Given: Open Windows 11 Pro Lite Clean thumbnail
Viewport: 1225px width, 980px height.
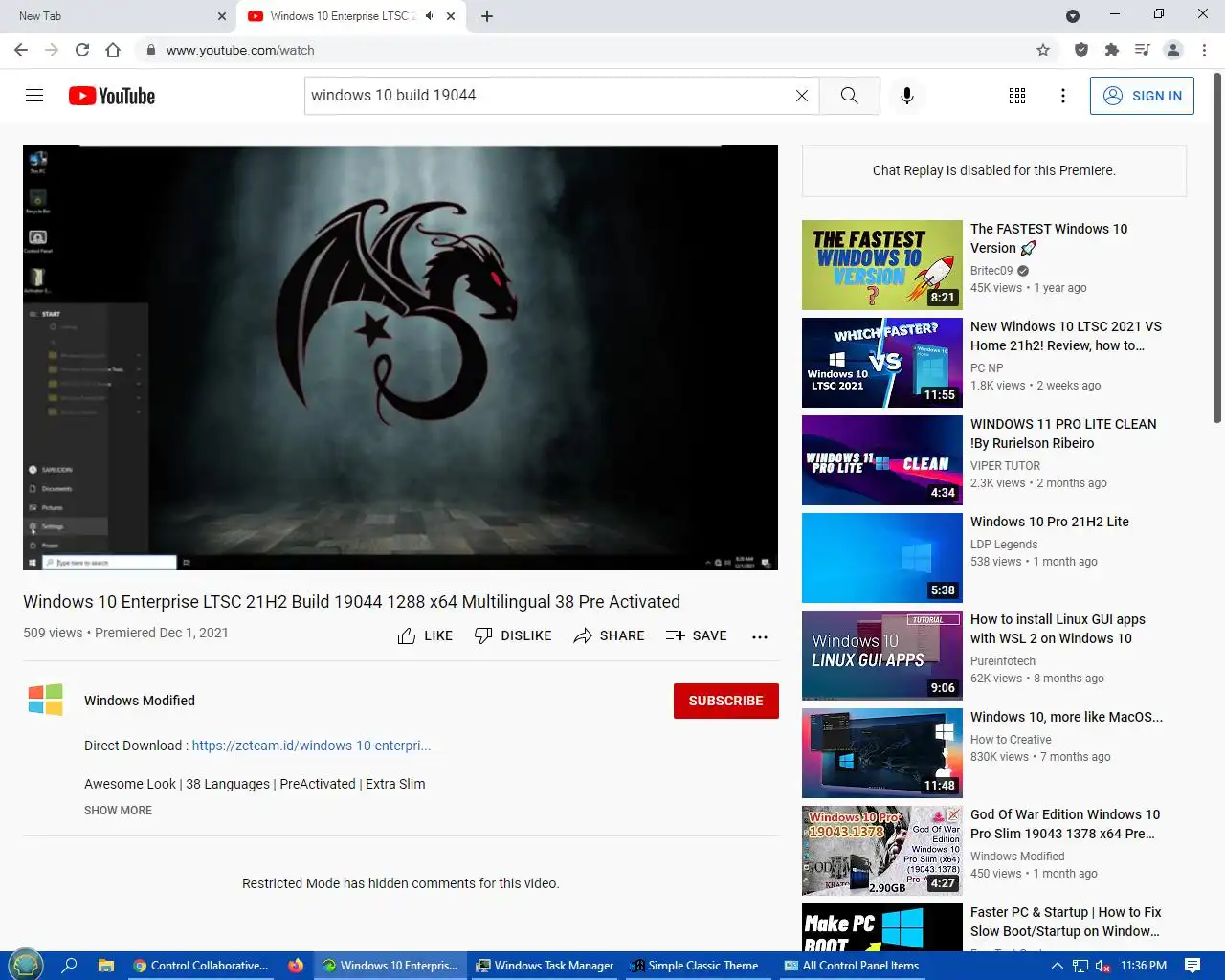Looking at the screenshot, I should click(882, 460).
